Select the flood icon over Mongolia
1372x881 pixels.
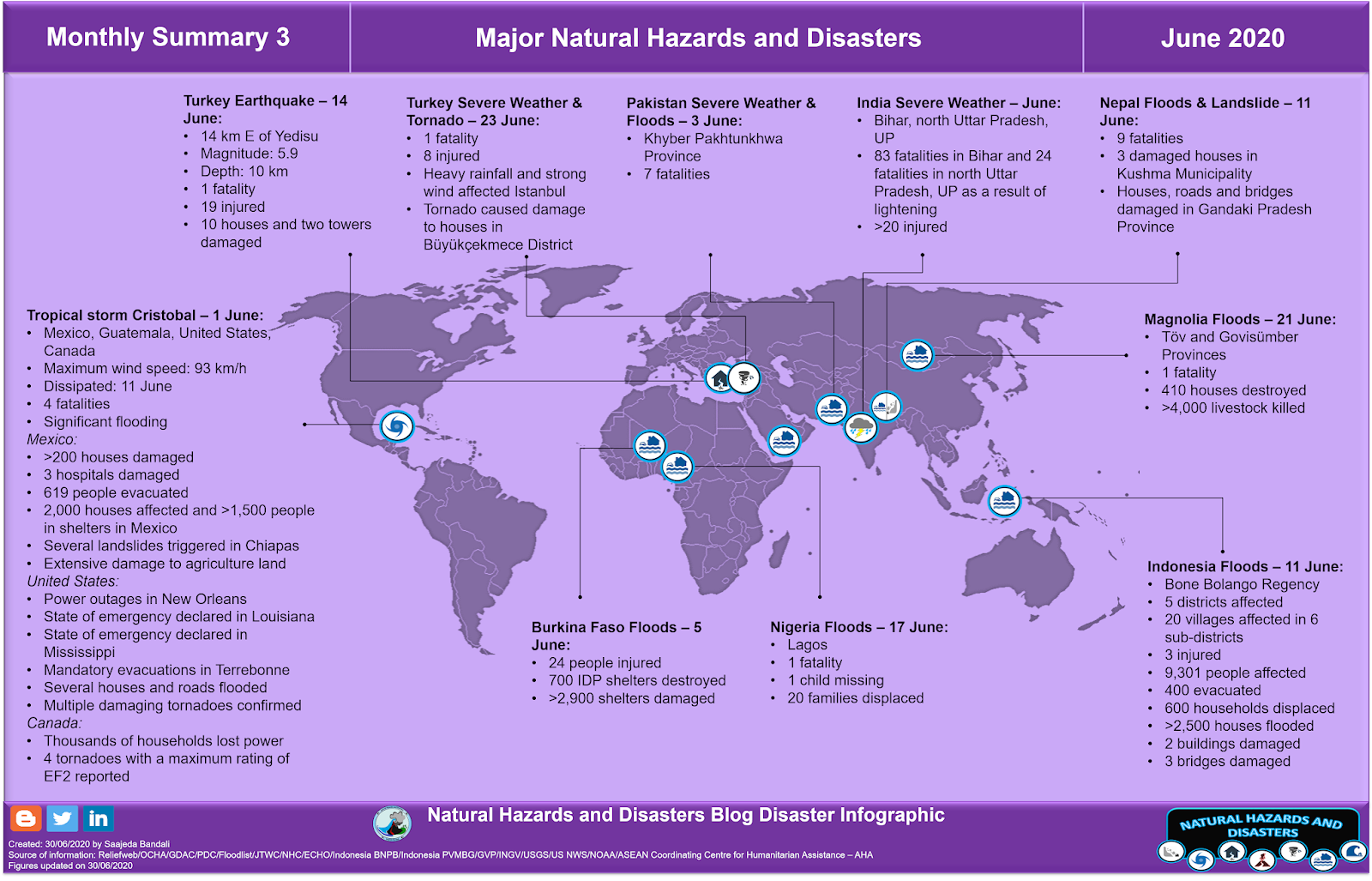pyautogui.click(x=917, y=357)
